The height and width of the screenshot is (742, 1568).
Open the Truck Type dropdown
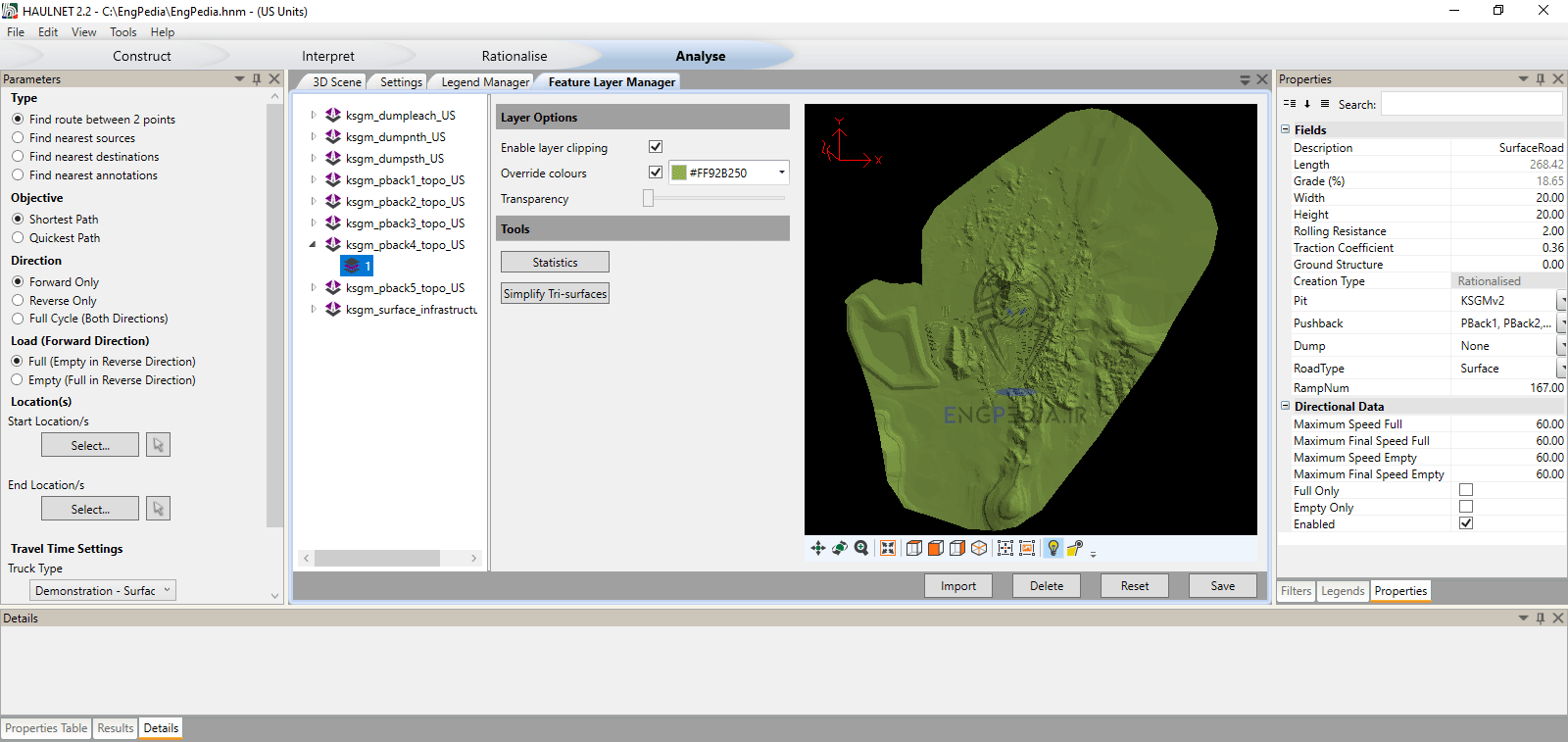(103, 591)
